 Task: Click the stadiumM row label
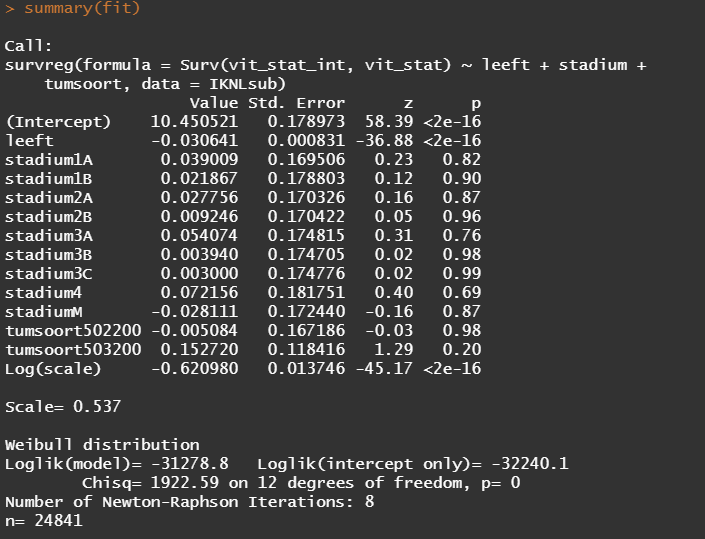click(x=44, y=312)
